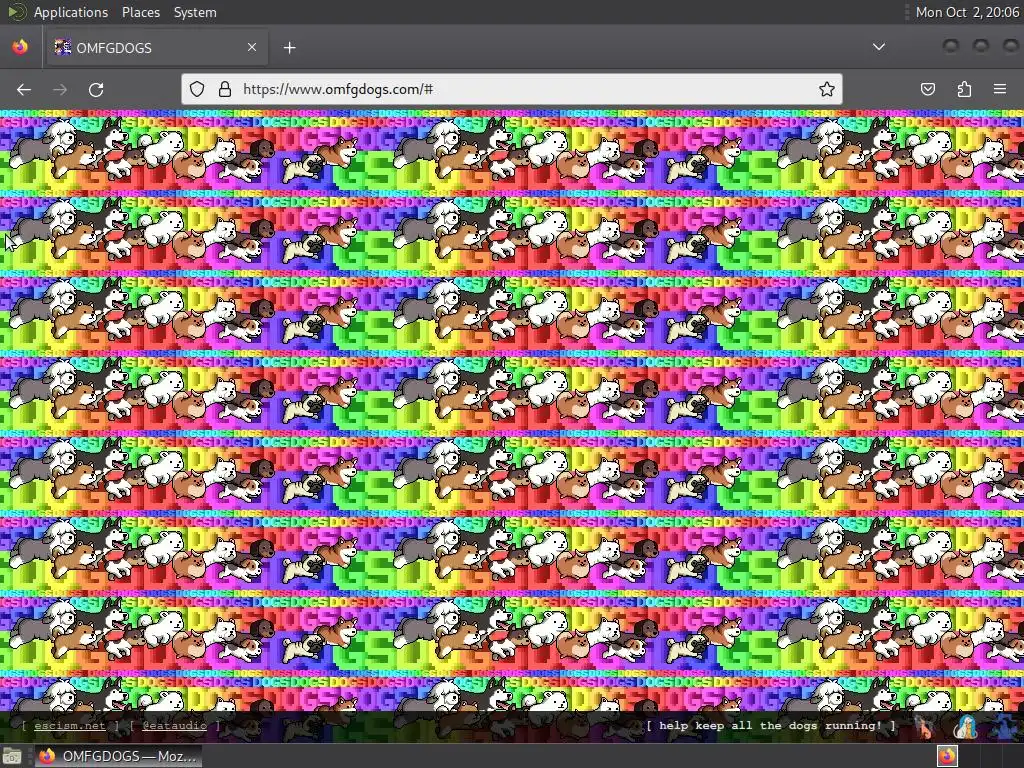Expand the list all tabs chevron
The height and width of the screenshot is (768, 1024).
click(x=879, y=47)
